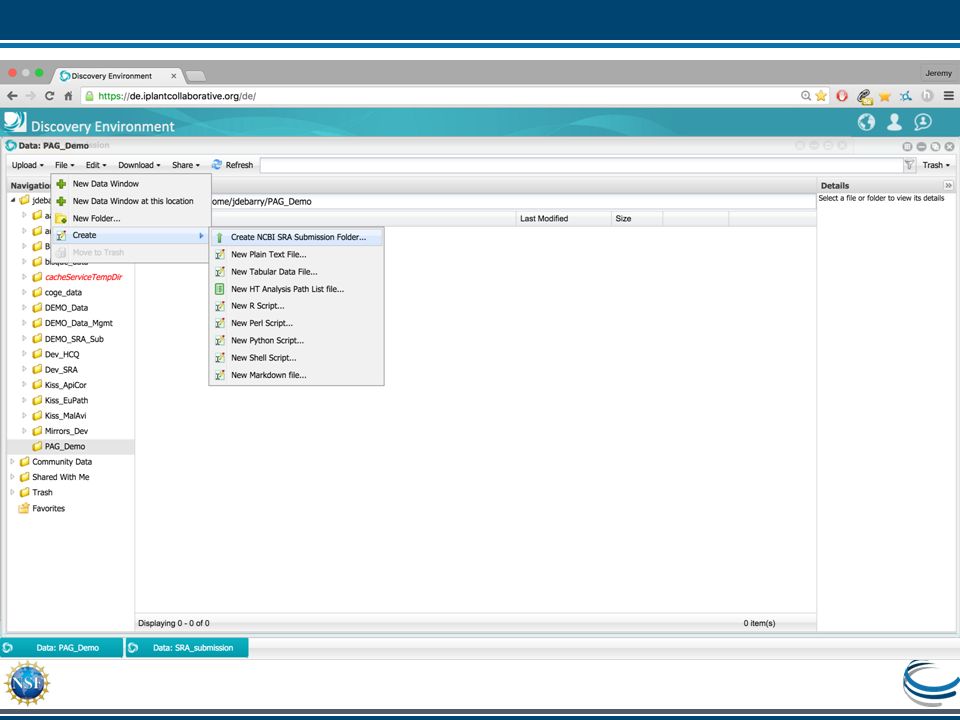Open the Upload dropdown menu
This screenshot has height=720, width=960.
click(x=28, y=165)
